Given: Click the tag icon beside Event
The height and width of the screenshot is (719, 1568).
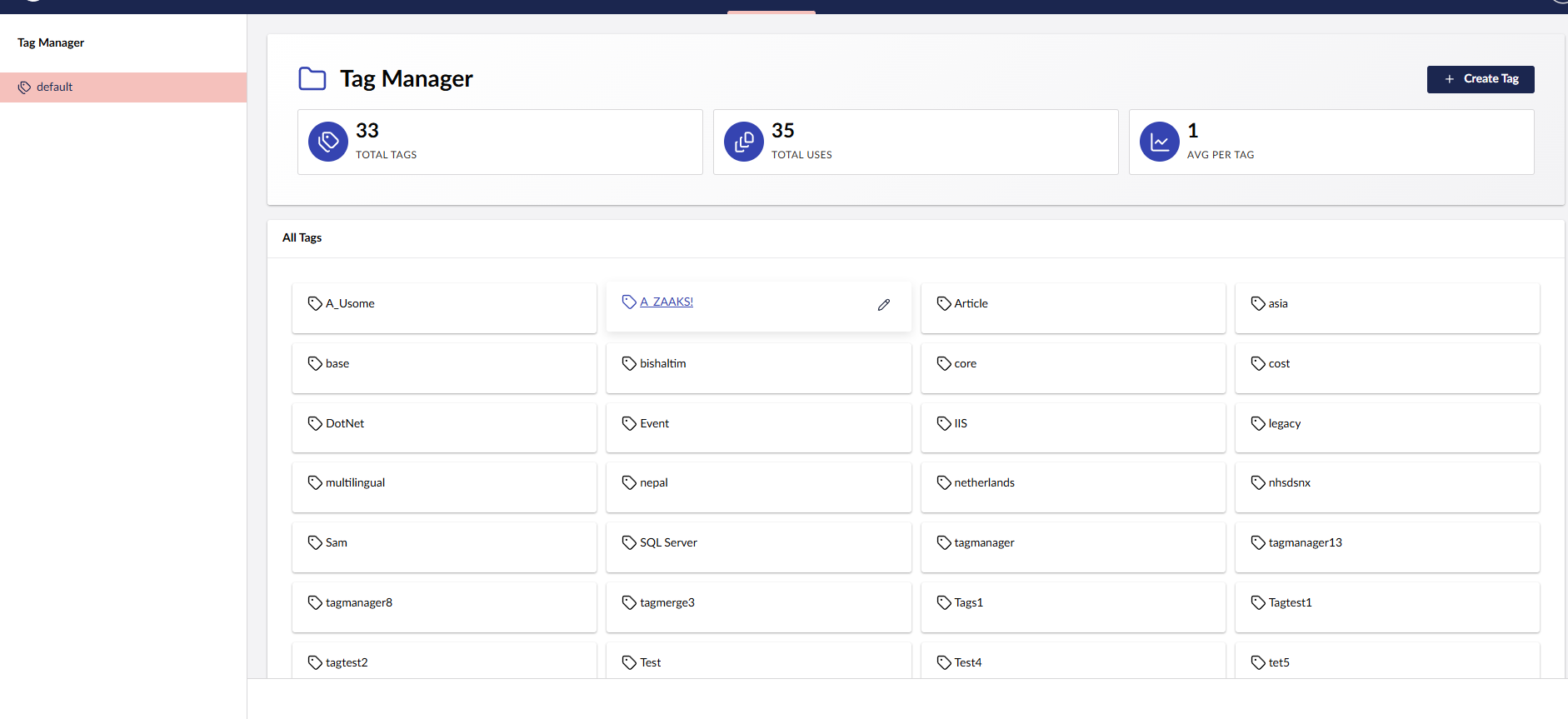Looking at the screenshot, I should click(x=629, y=423).
